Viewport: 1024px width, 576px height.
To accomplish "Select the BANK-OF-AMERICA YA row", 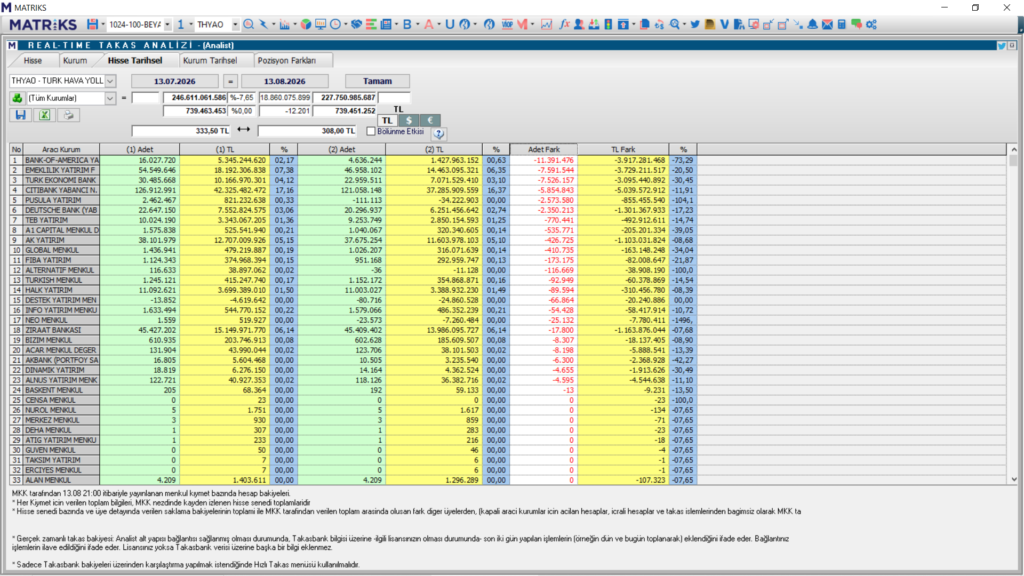I will [x=353, y=160].
